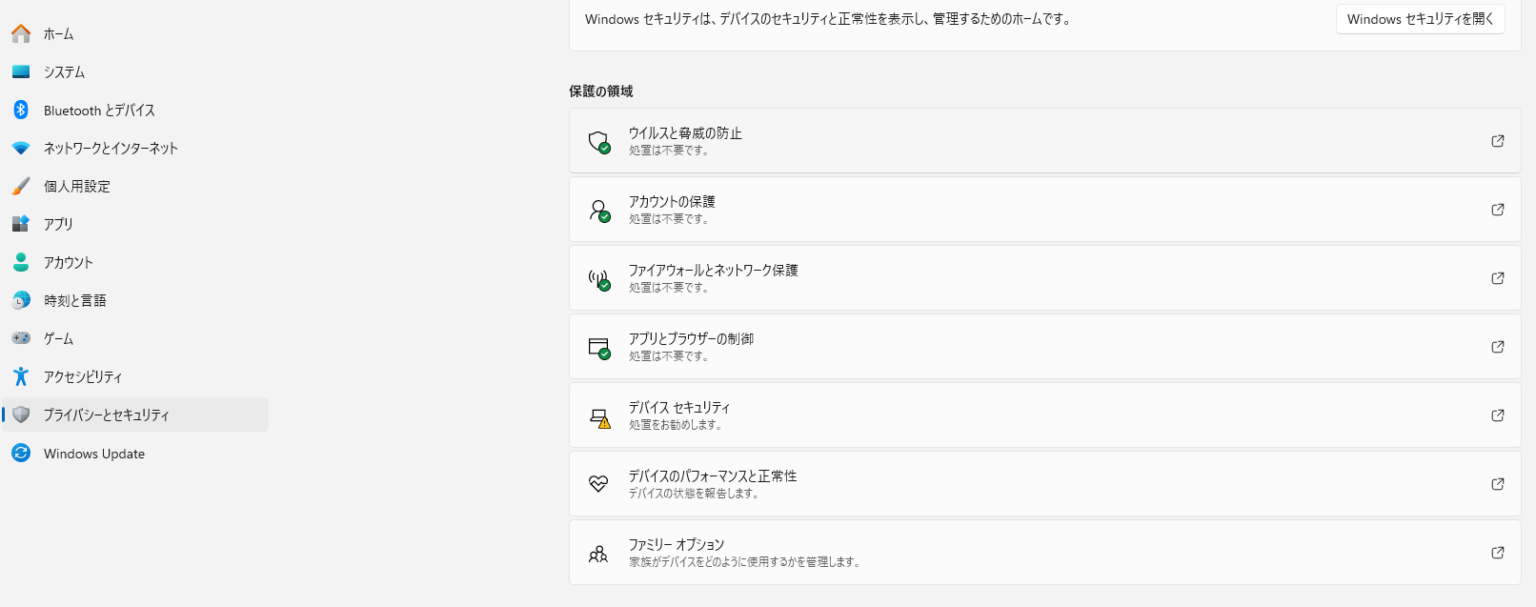Navigate to 個人用設定 section
The height and width of the screenshot is (607, 1536).
pyautogui.click(x=76, y=186)
